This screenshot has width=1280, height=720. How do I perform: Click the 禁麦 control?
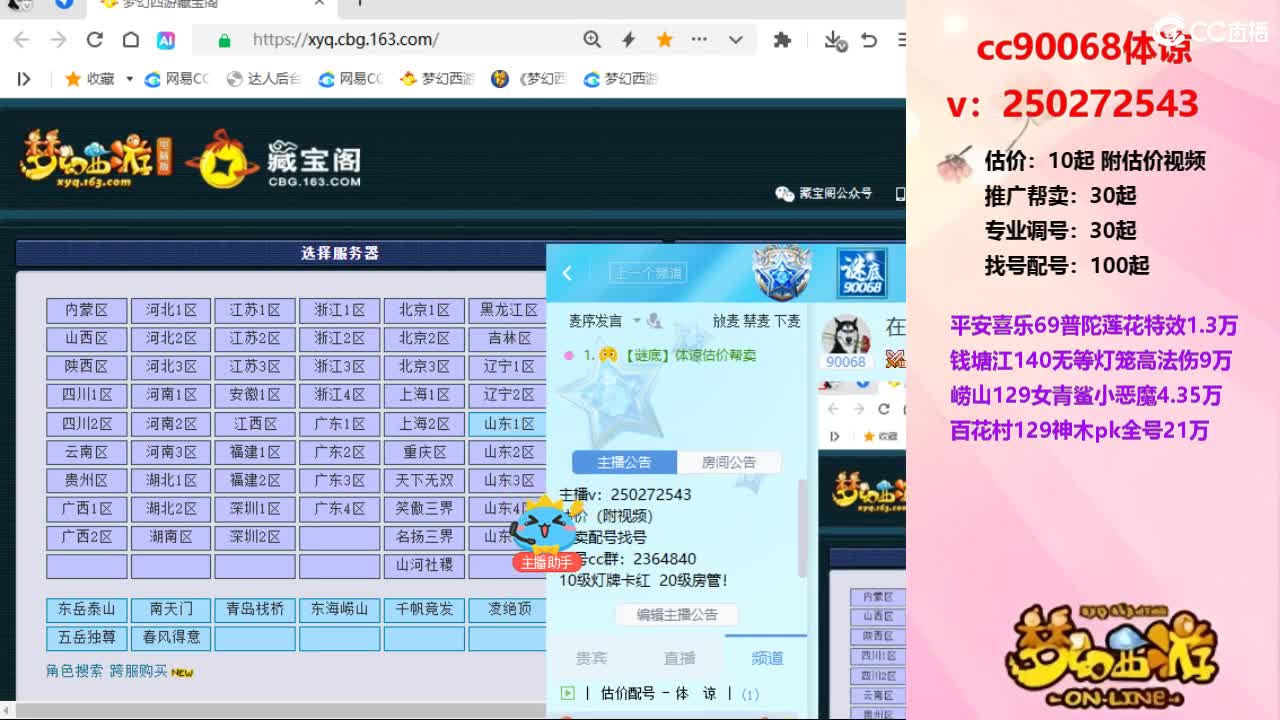(756, 321)
